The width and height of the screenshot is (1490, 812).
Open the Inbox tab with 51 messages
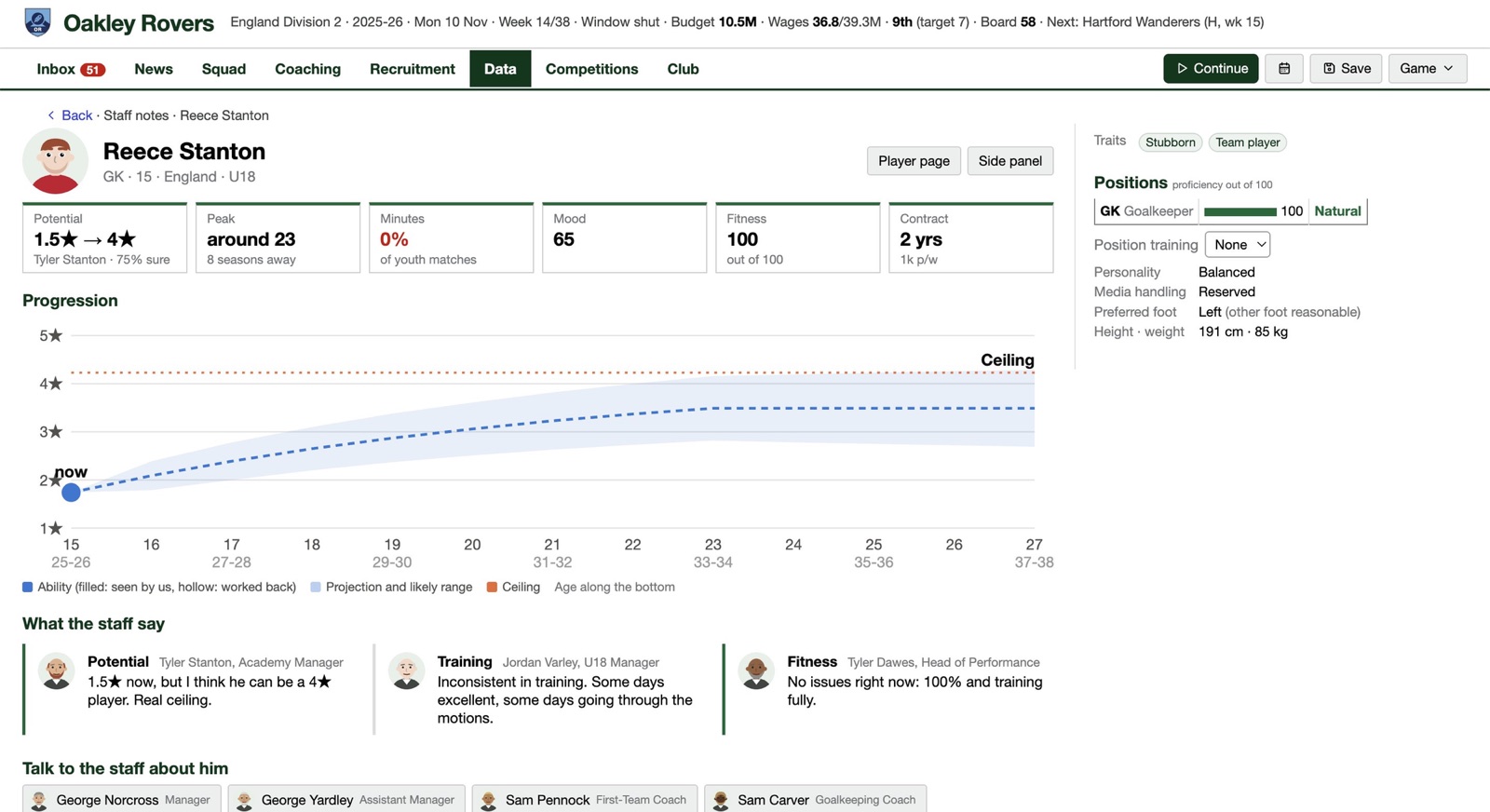(71, 69)
